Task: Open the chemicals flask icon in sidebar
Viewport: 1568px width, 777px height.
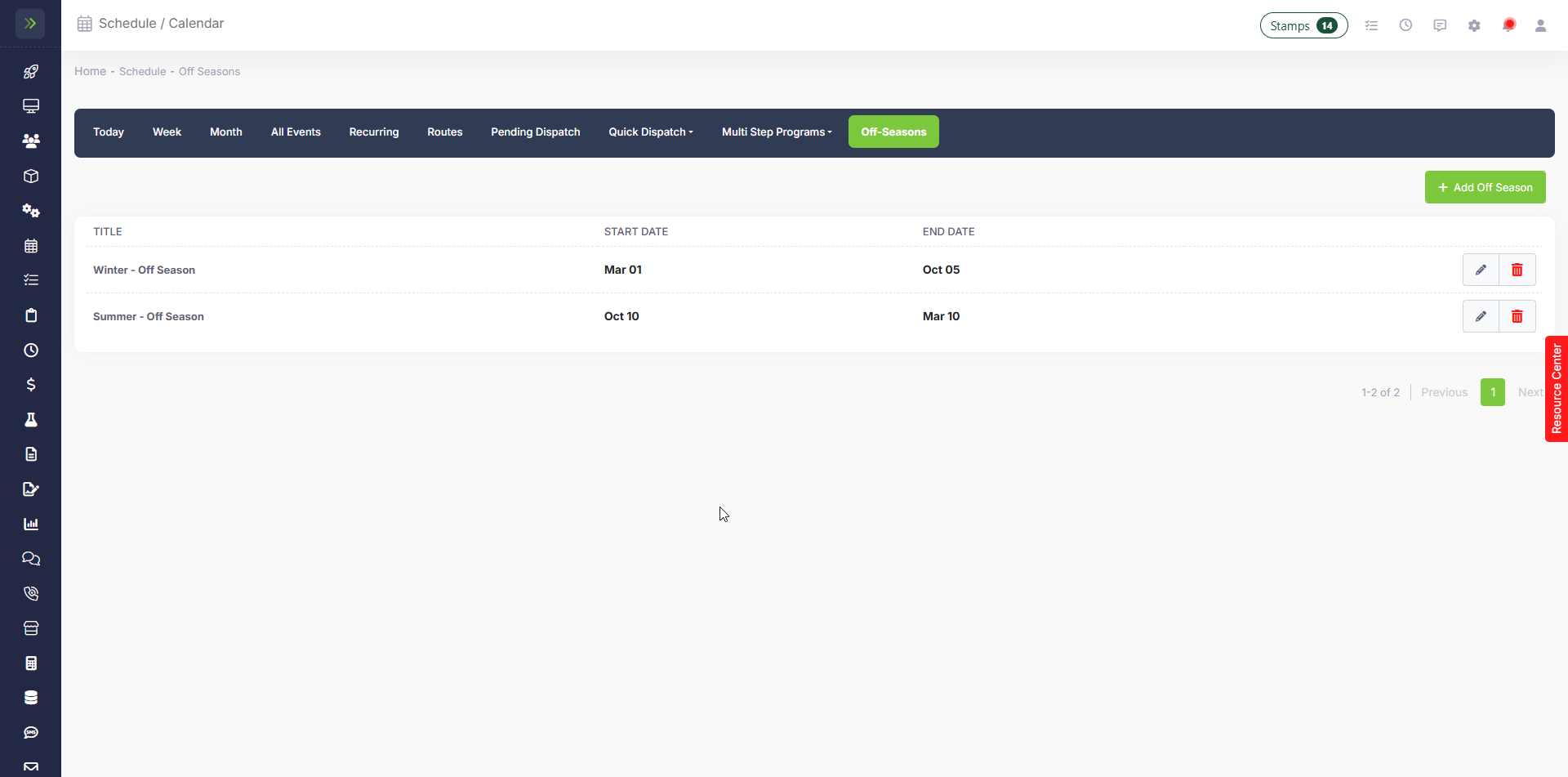Action: click(31, 419)
